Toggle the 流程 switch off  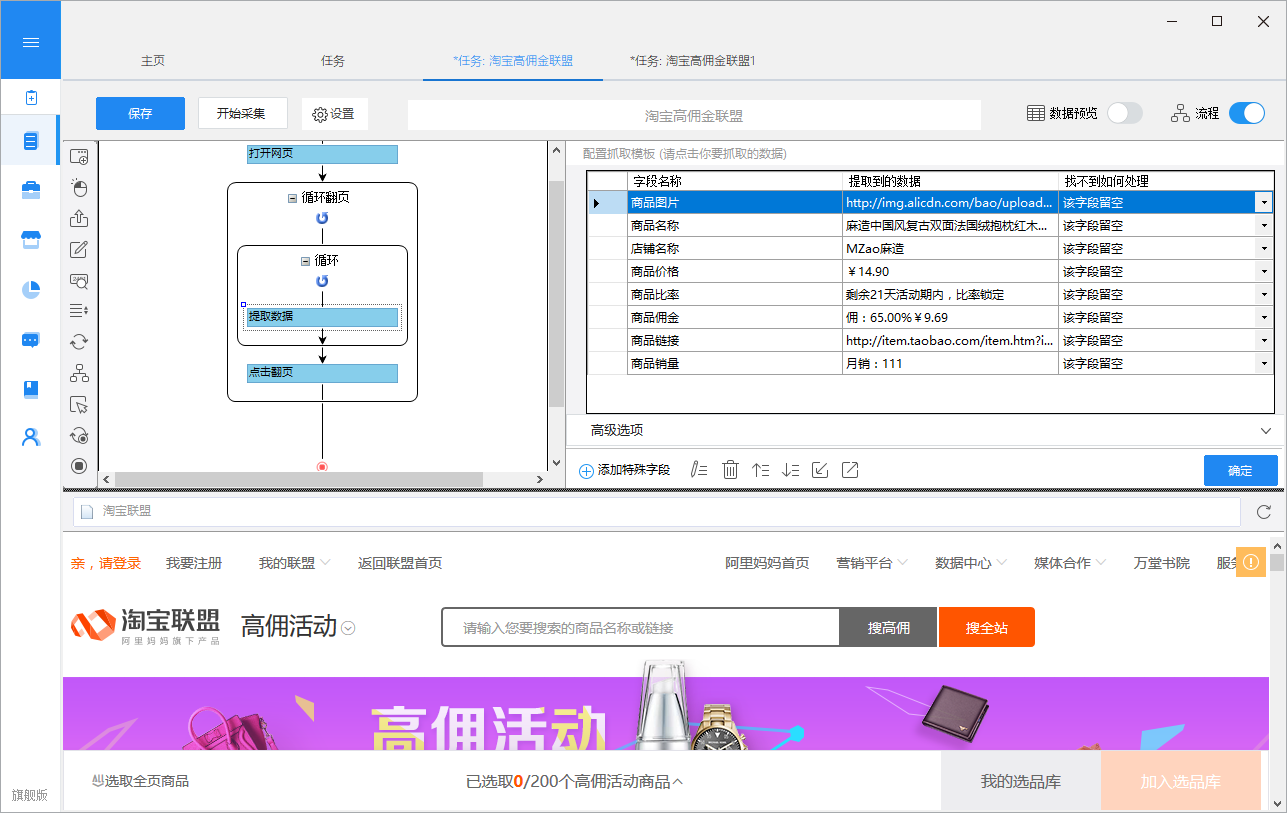pos(1247,113)
